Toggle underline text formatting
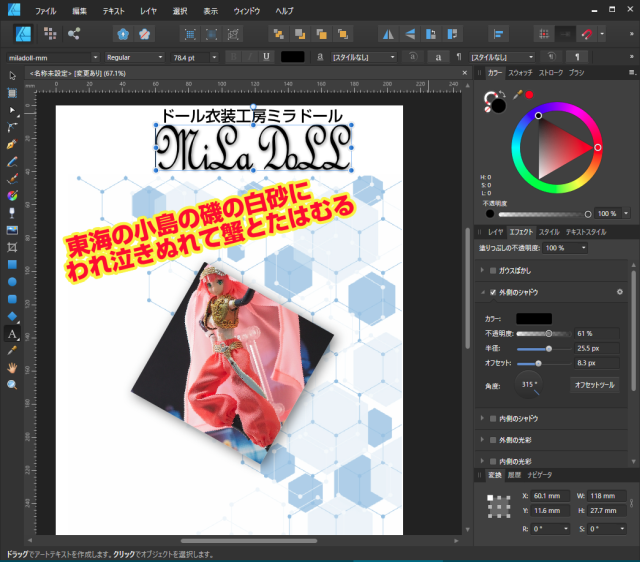The image size is (640, 562). (x=266, y=57)
